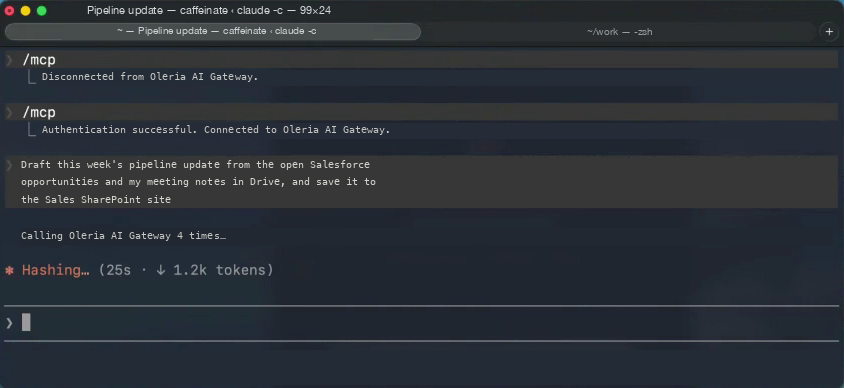
Task: Click the prompt chevron at the input line
Action: (9, 323)
